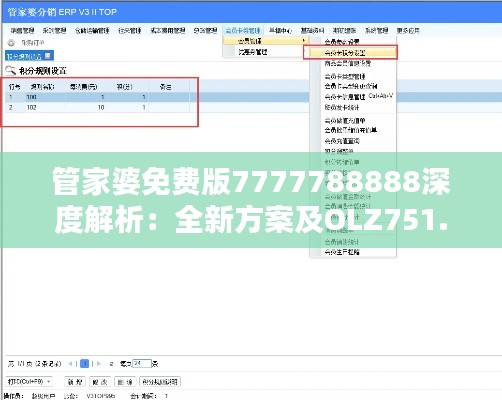Select page 1 in the pagination bar

coord(85,364)
